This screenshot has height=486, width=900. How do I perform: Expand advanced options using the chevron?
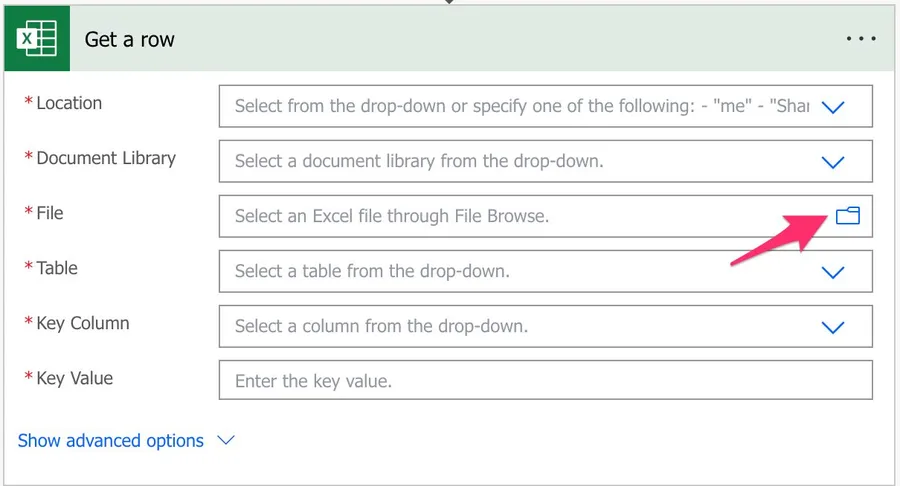[226, 440]
